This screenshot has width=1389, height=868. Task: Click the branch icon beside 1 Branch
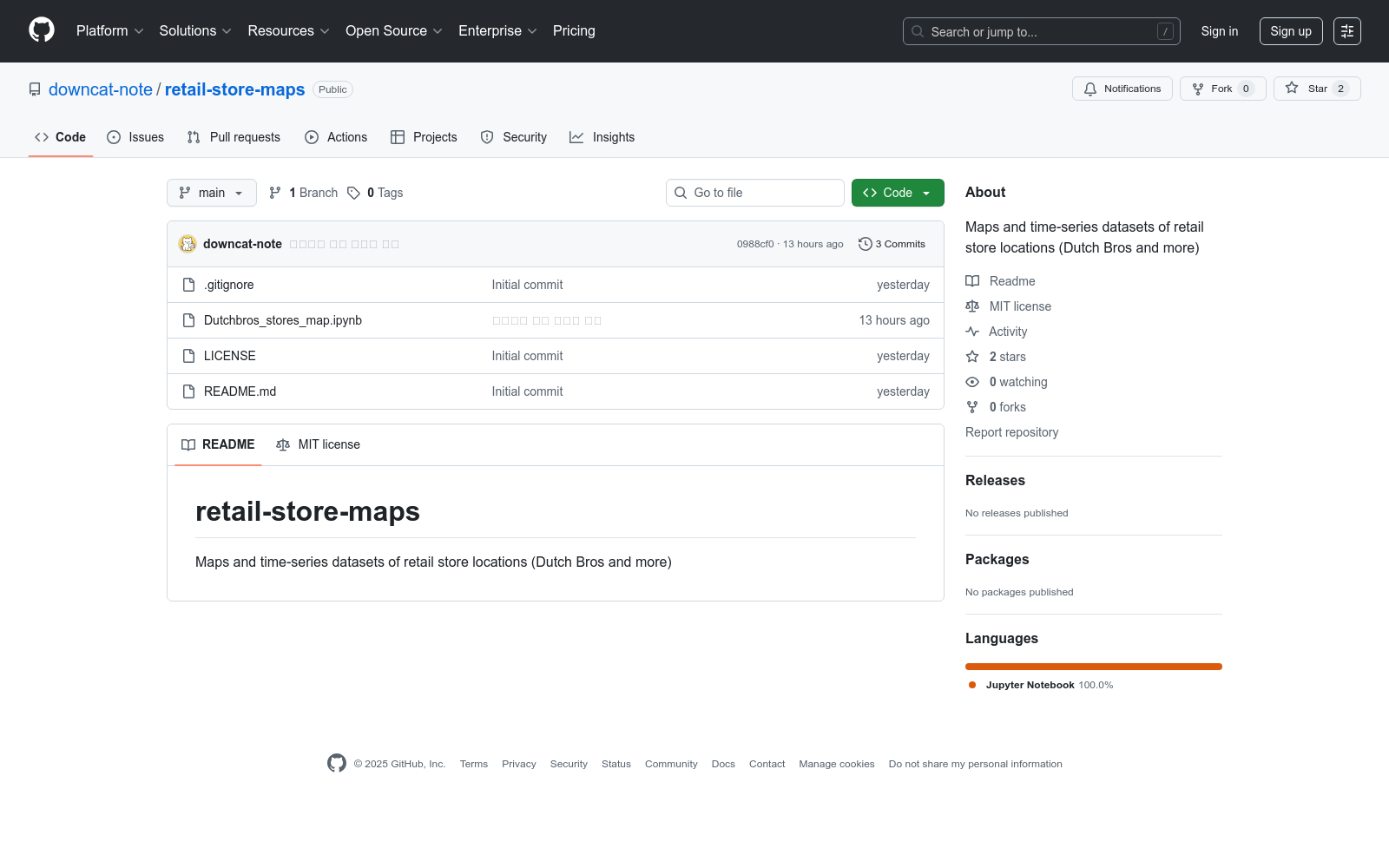pyautogui.click(x=275, y=193)
